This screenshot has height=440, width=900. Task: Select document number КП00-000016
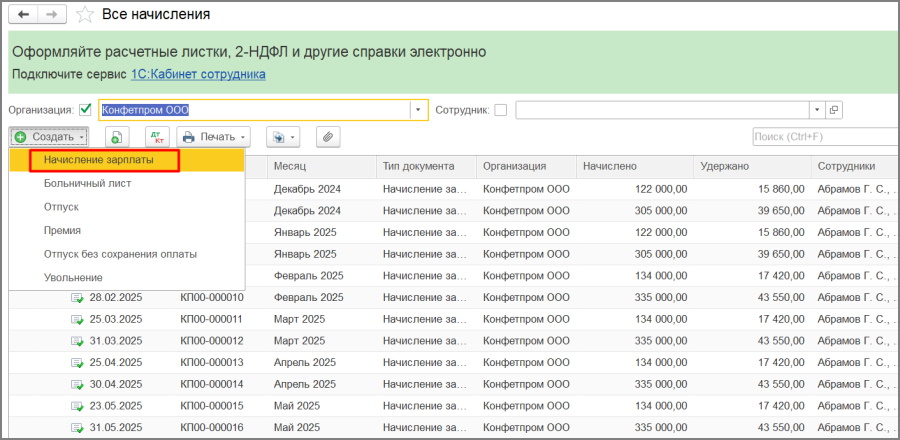[x=212, y=428]
